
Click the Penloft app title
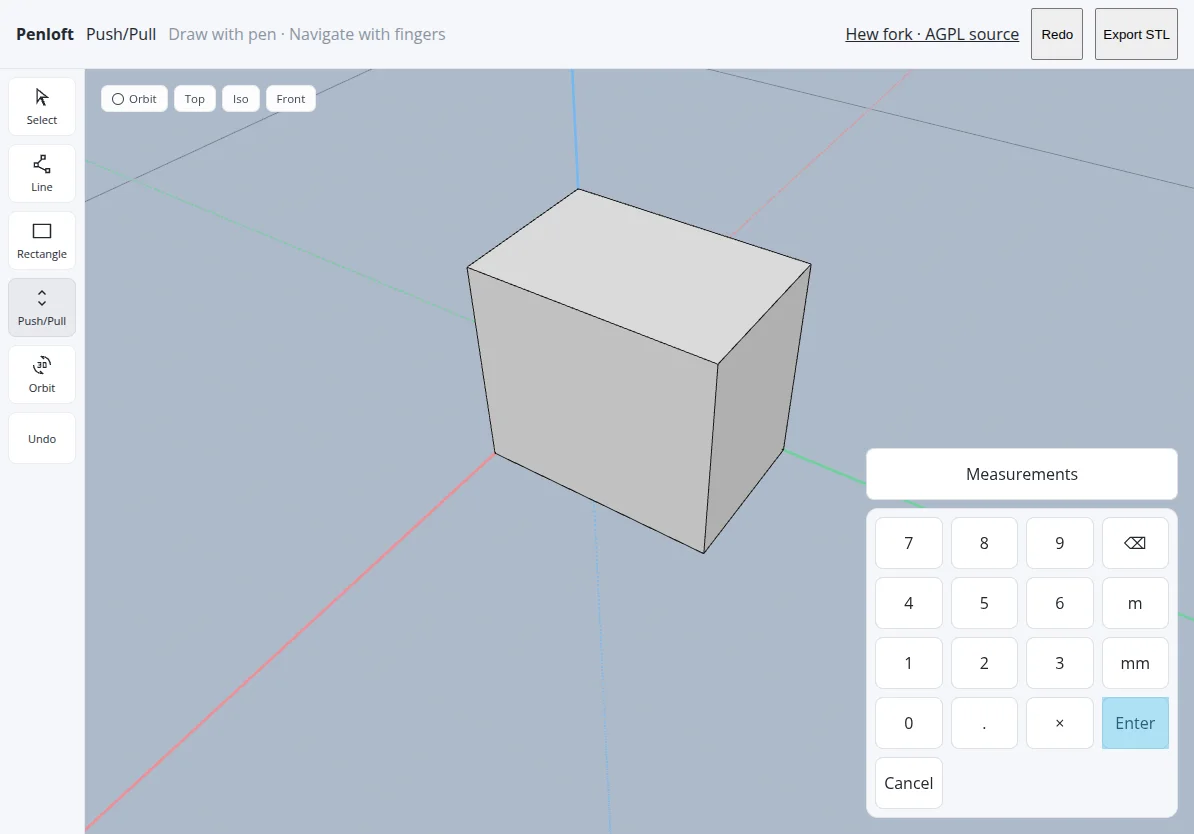[x=45, y=34]
